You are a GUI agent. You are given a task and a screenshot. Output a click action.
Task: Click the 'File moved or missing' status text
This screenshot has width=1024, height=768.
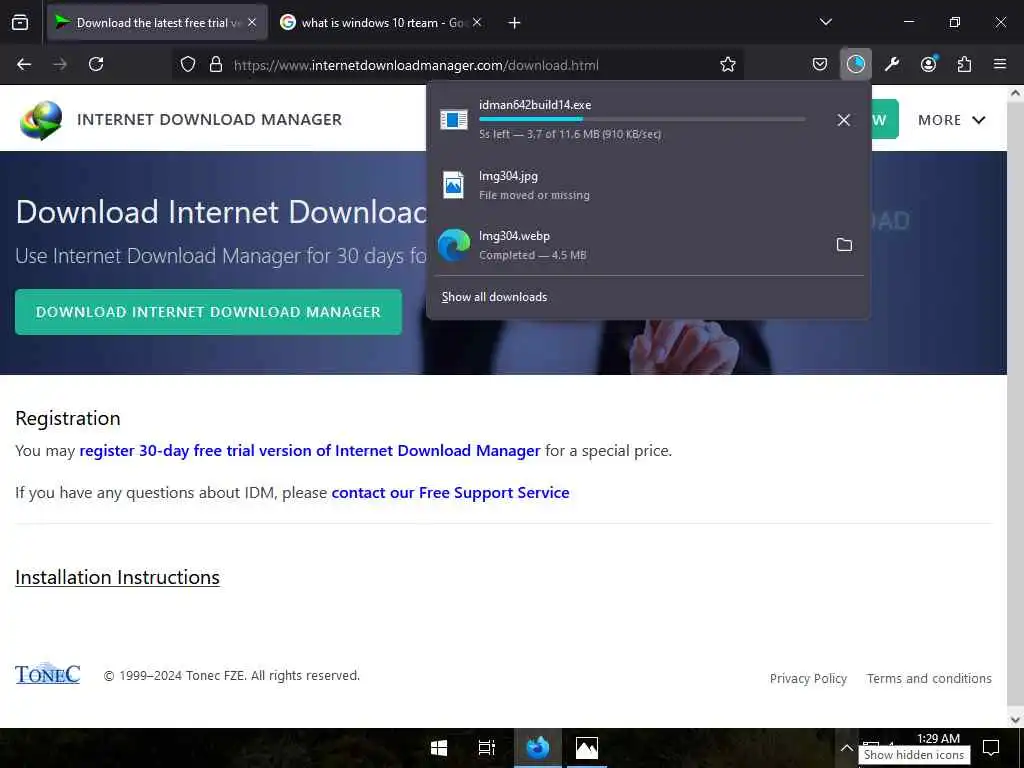[x=534, y=195]
